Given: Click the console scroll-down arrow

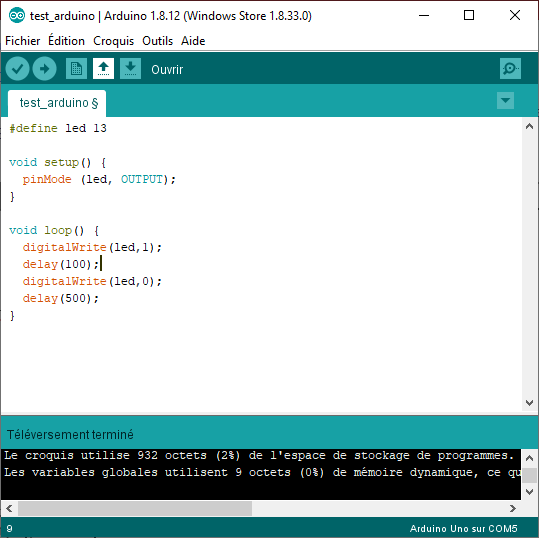Looking at the screenshot, I should point(529,492).
